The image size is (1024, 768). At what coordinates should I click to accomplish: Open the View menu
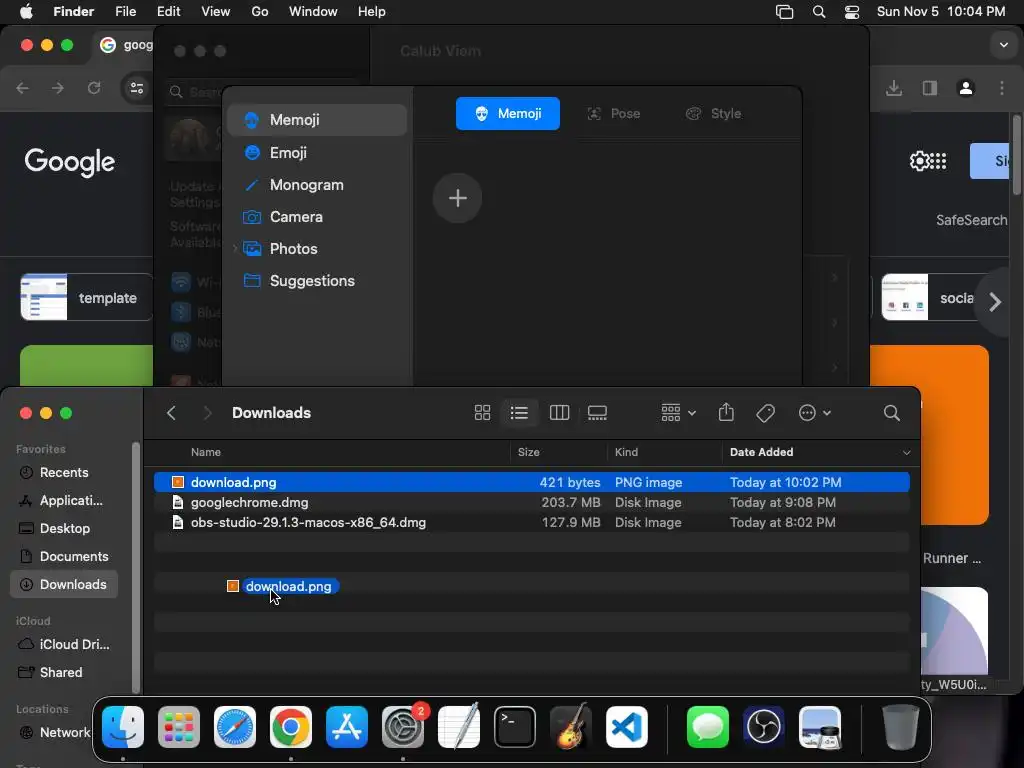(216, 12)
